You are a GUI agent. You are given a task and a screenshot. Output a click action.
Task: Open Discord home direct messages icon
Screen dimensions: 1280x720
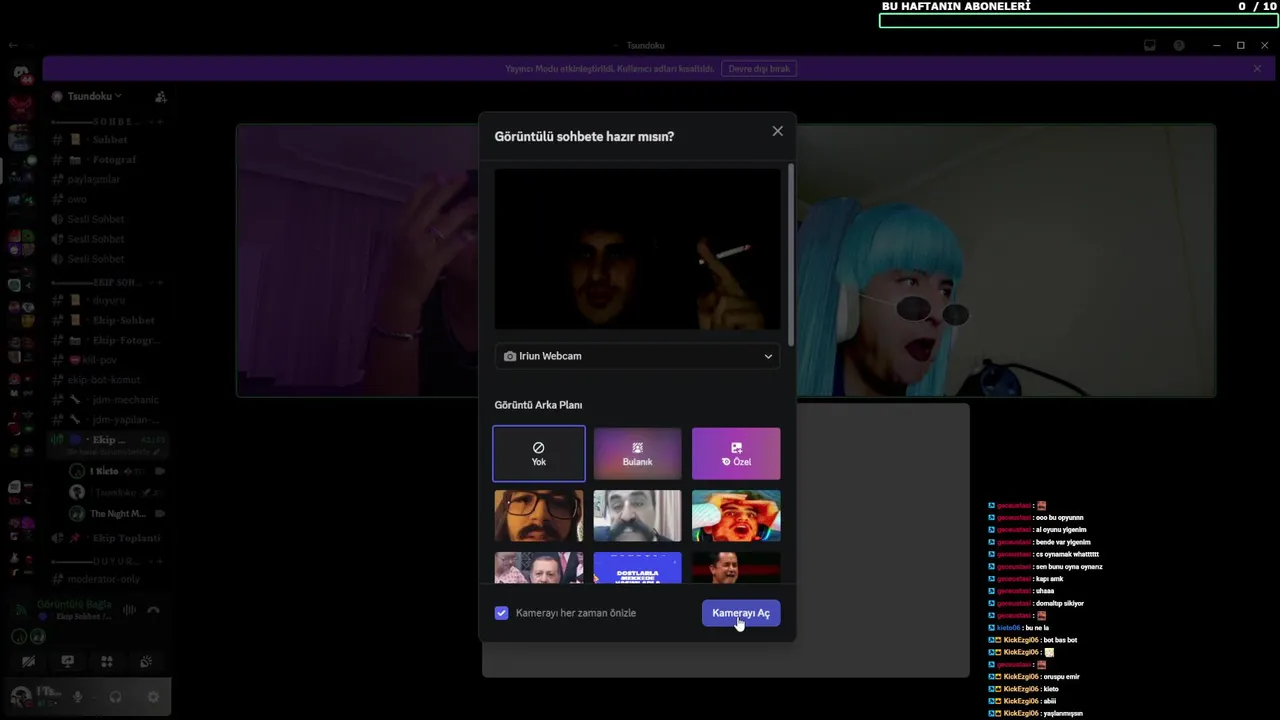click(21, 74)
